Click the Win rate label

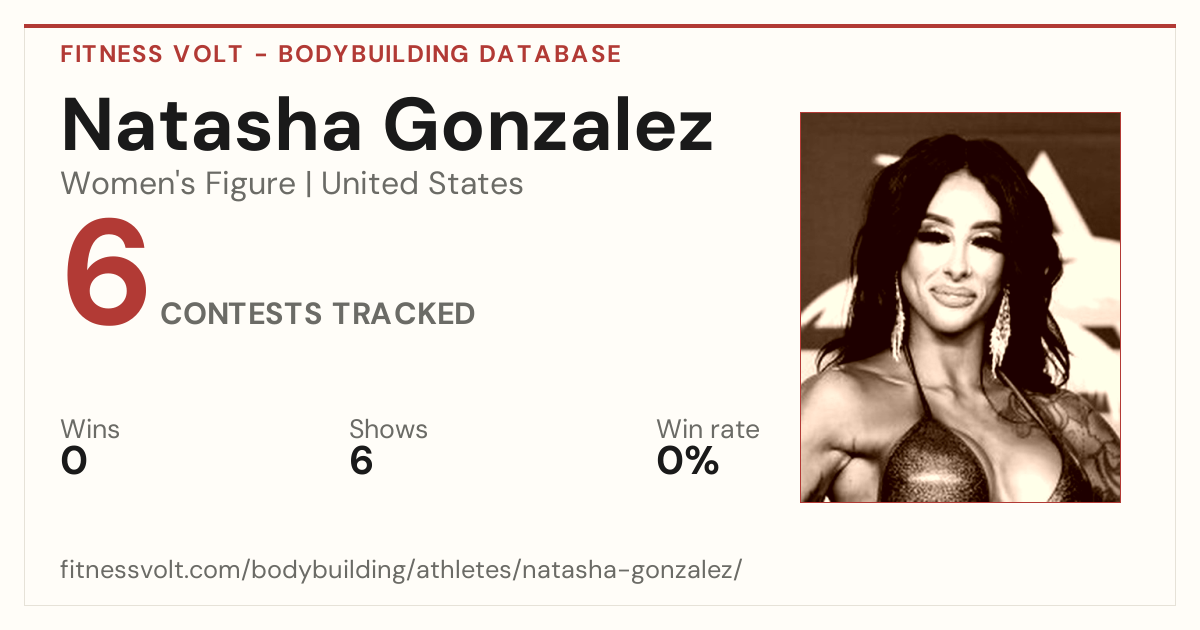click(x=707, y=430)
